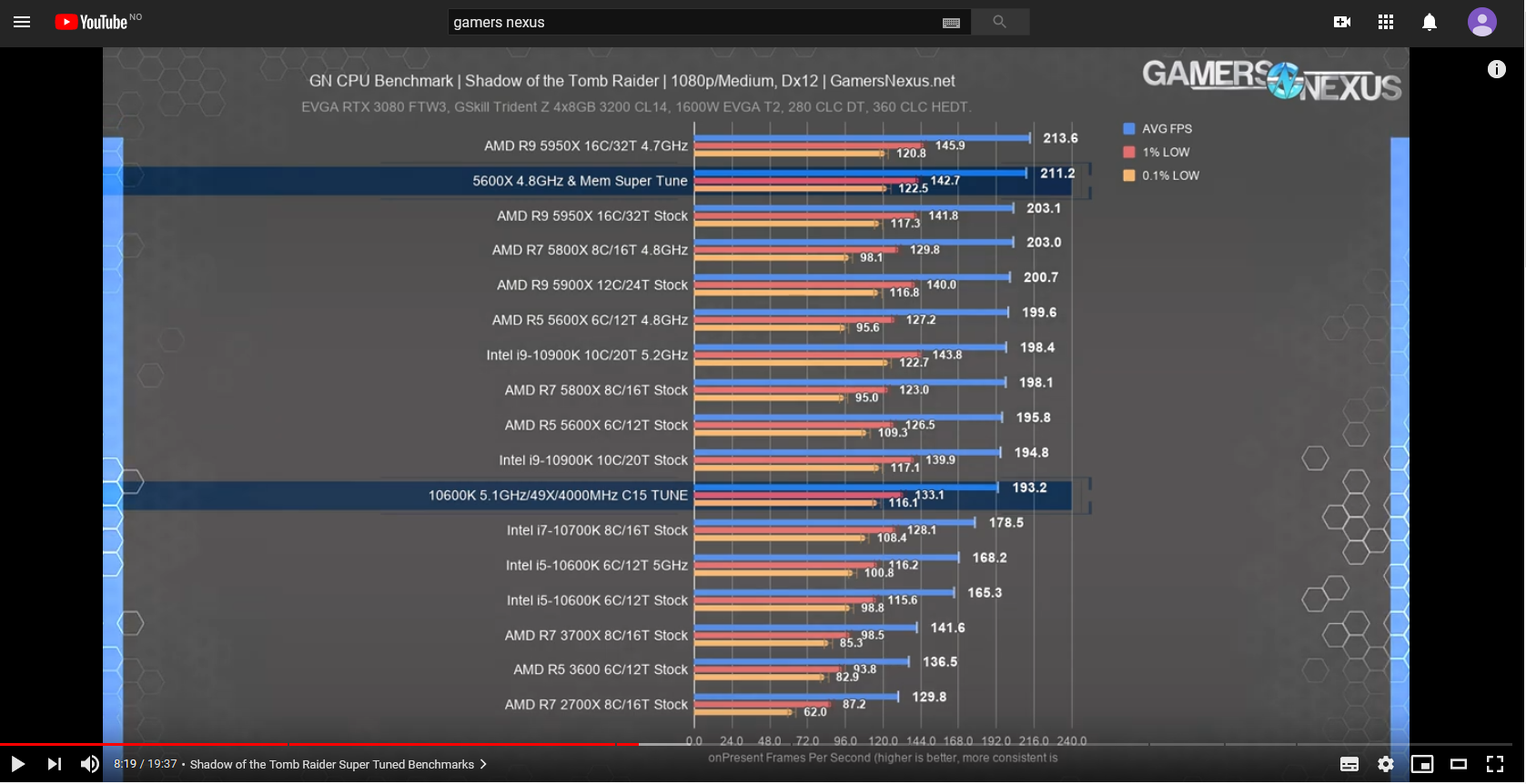Screen dimensions: 1526x784
Task: Open the notifications bell
Action: point(1430,22)
